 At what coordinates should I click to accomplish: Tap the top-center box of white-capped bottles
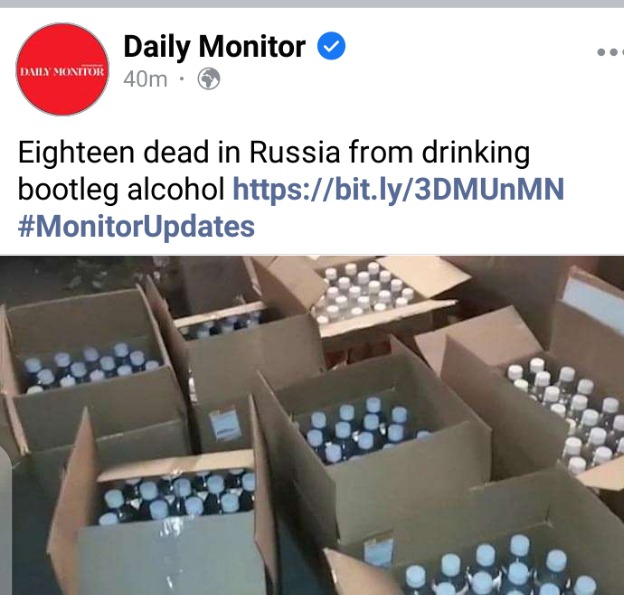[364, 293]
